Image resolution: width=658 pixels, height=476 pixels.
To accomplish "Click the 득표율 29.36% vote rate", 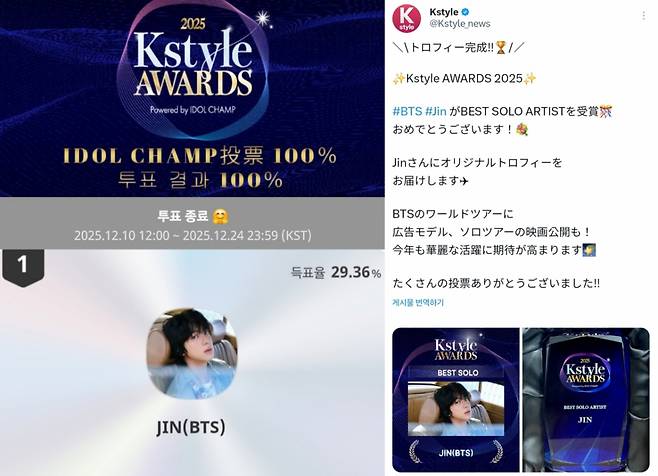I will [336, 272].
